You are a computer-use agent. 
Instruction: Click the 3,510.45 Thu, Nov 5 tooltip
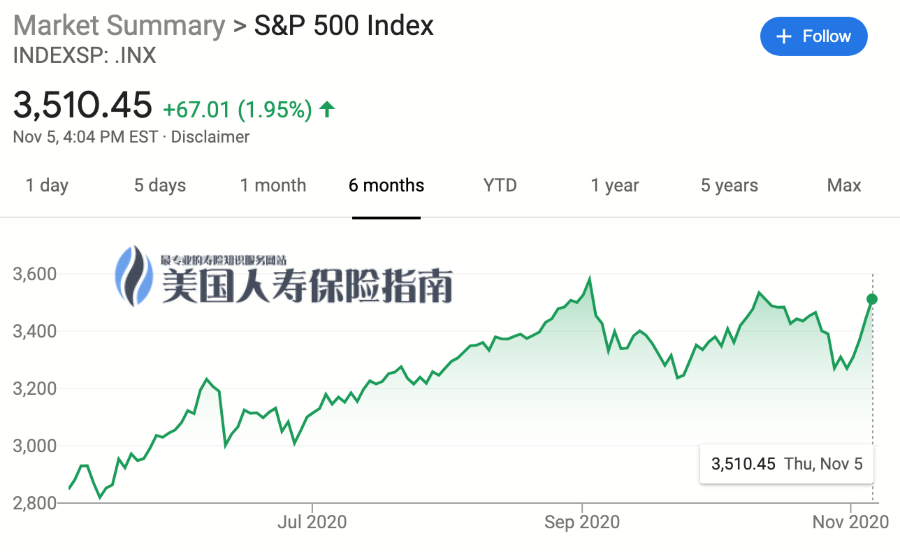(x=786, y=464)
